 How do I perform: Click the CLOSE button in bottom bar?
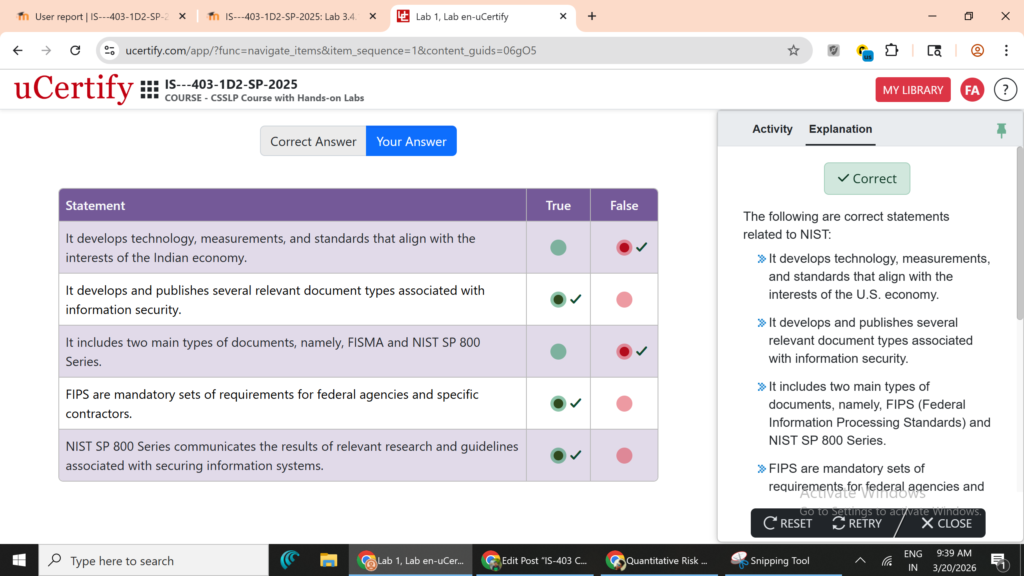click(946, 523)
